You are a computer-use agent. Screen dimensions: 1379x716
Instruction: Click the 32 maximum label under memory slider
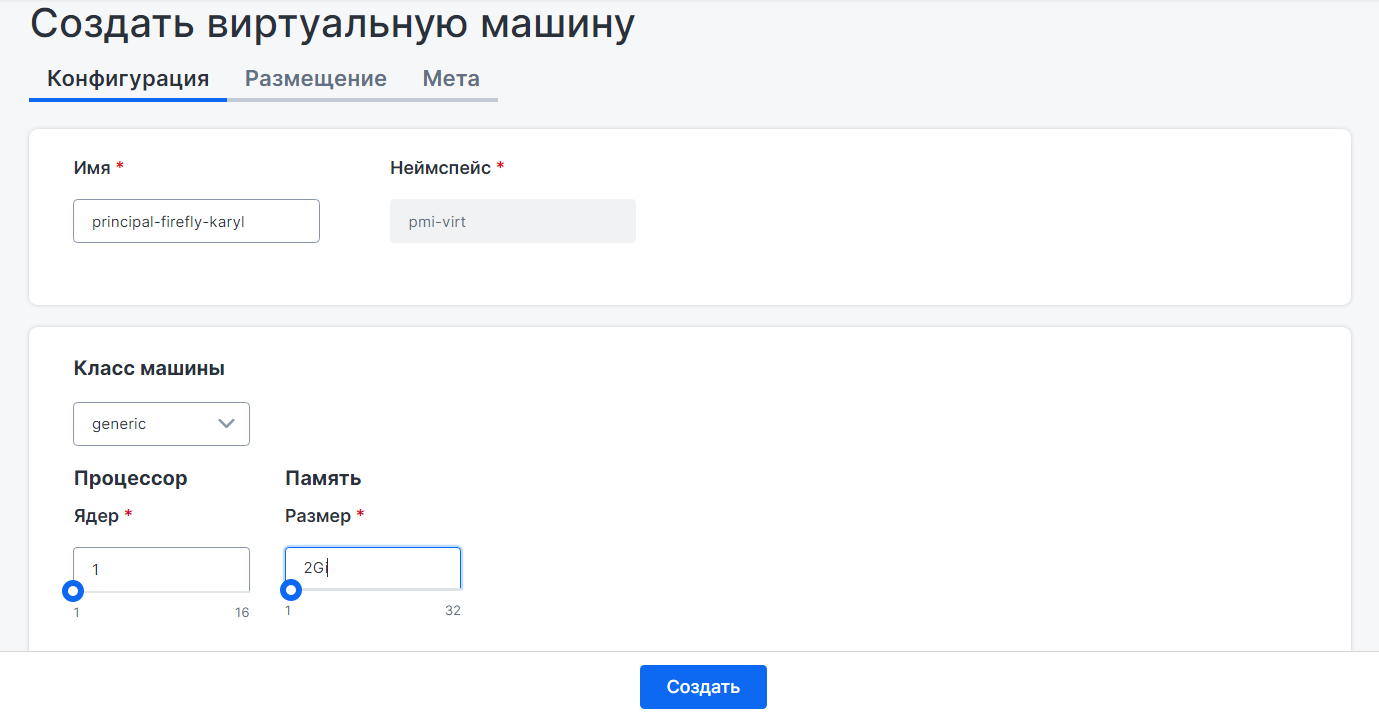pos(453,611)
